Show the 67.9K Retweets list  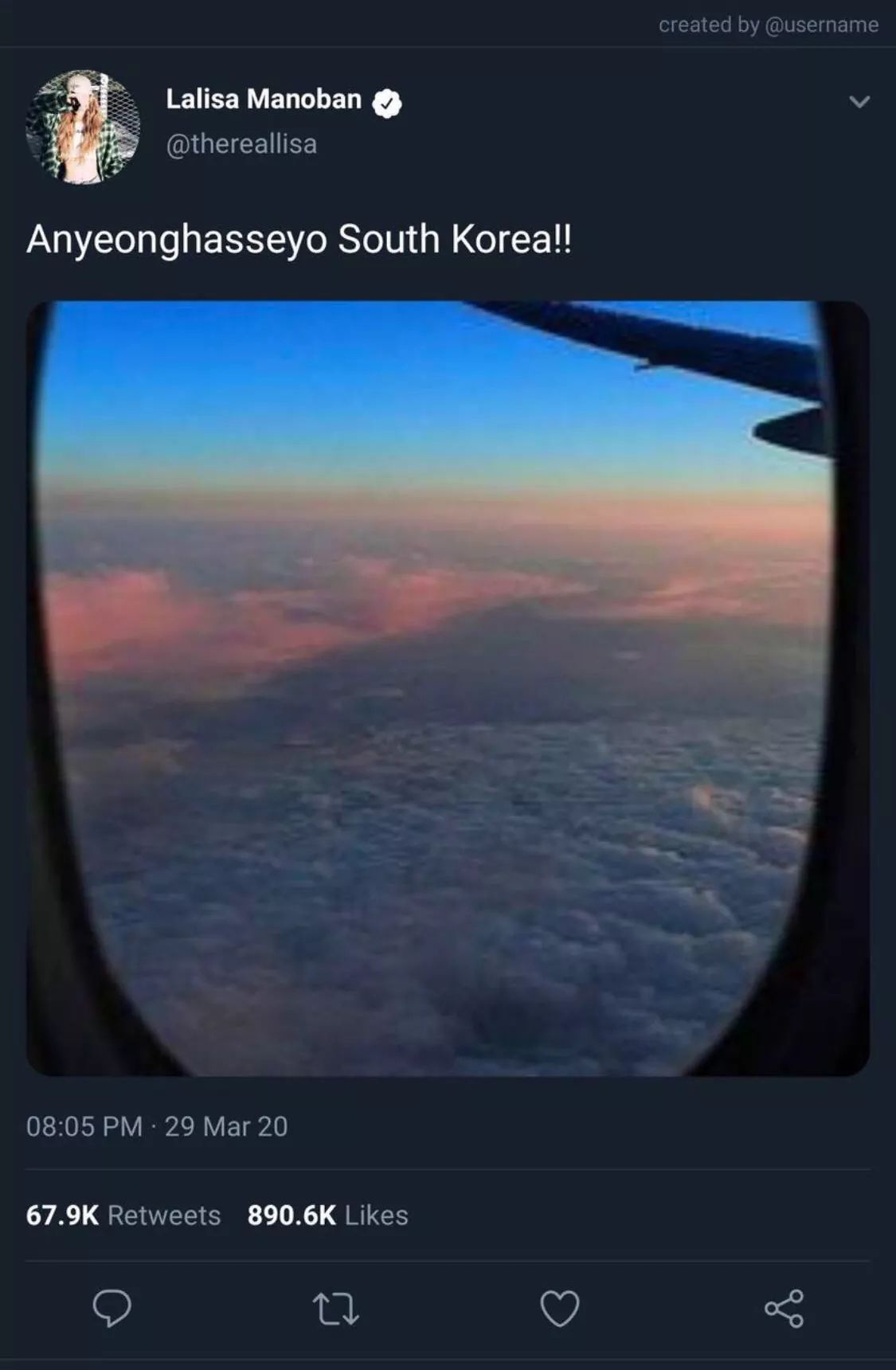coord(123,1215)
